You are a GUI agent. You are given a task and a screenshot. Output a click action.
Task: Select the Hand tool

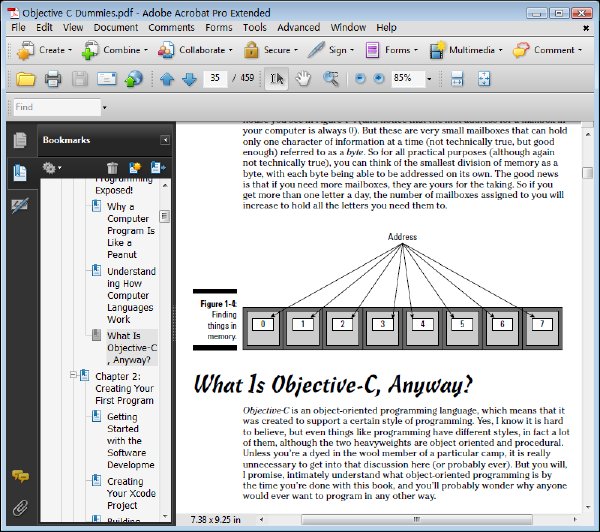(x=303, y=79)
